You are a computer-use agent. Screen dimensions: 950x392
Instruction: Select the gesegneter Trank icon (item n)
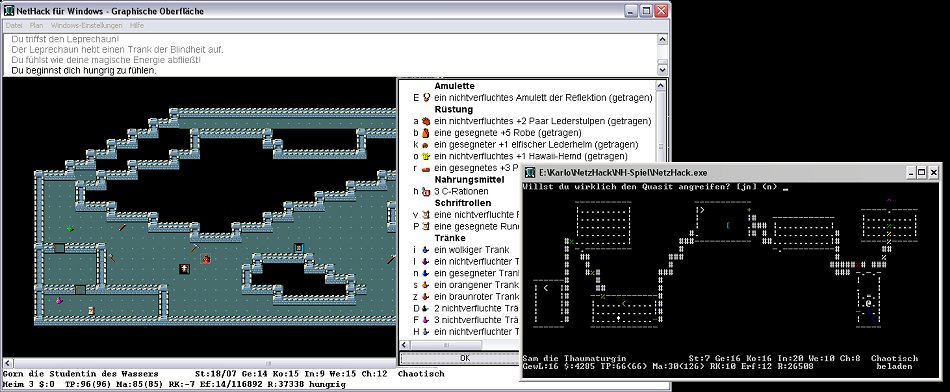426,273
